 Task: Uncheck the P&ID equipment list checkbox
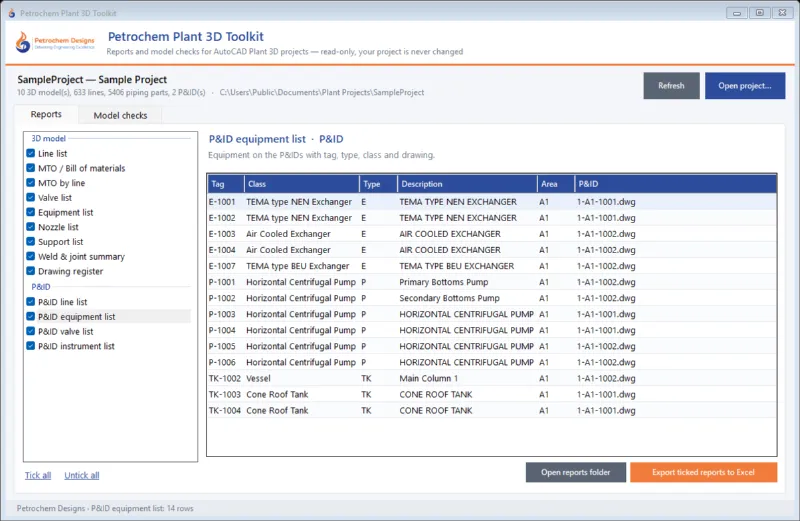pyautogui.click(x=31, y=316)
